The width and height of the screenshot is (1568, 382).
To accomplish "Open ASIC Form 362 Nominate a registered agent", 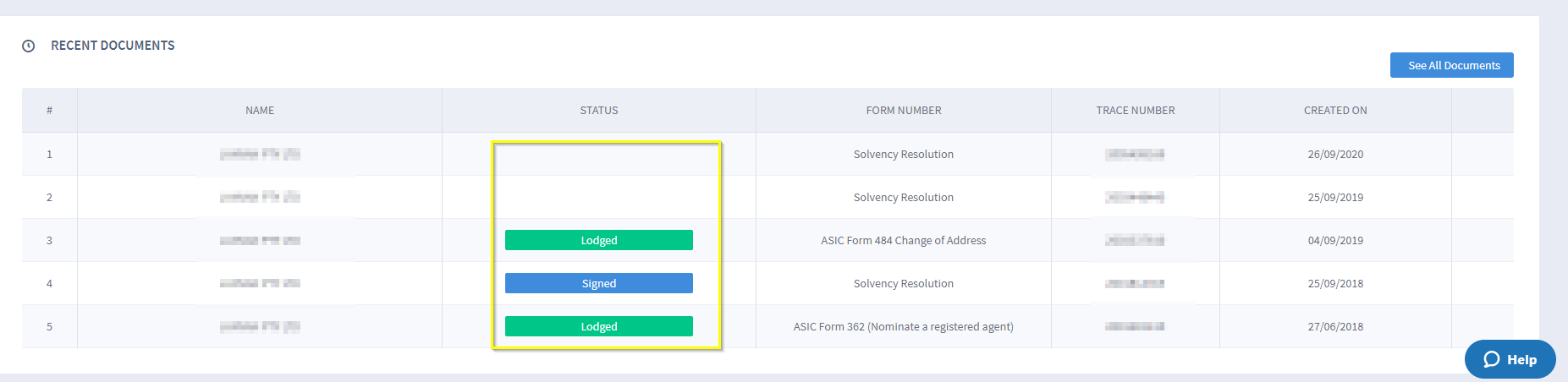I will [904, 326].
